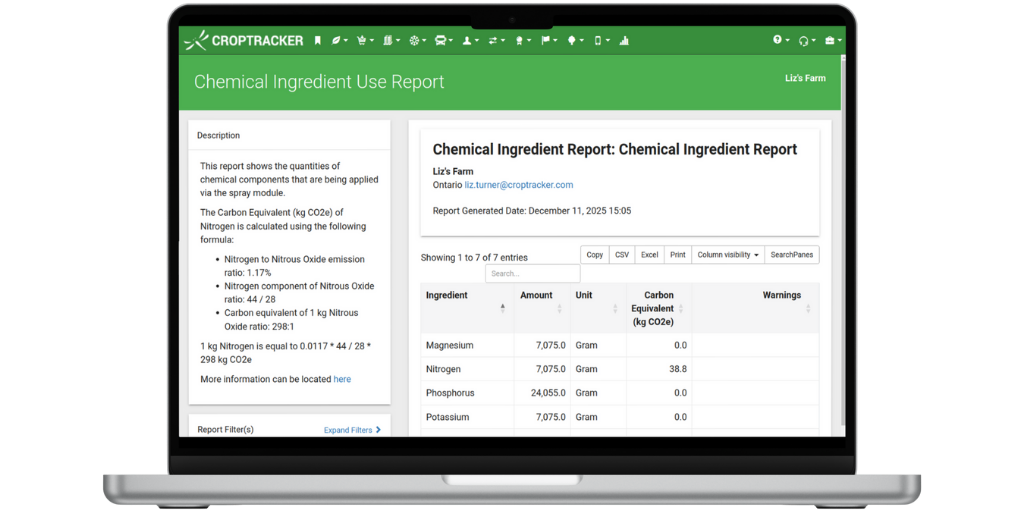The image size is (1024, 512).
Task: Open the help question mark menu
Action: [x=778, y=41]
